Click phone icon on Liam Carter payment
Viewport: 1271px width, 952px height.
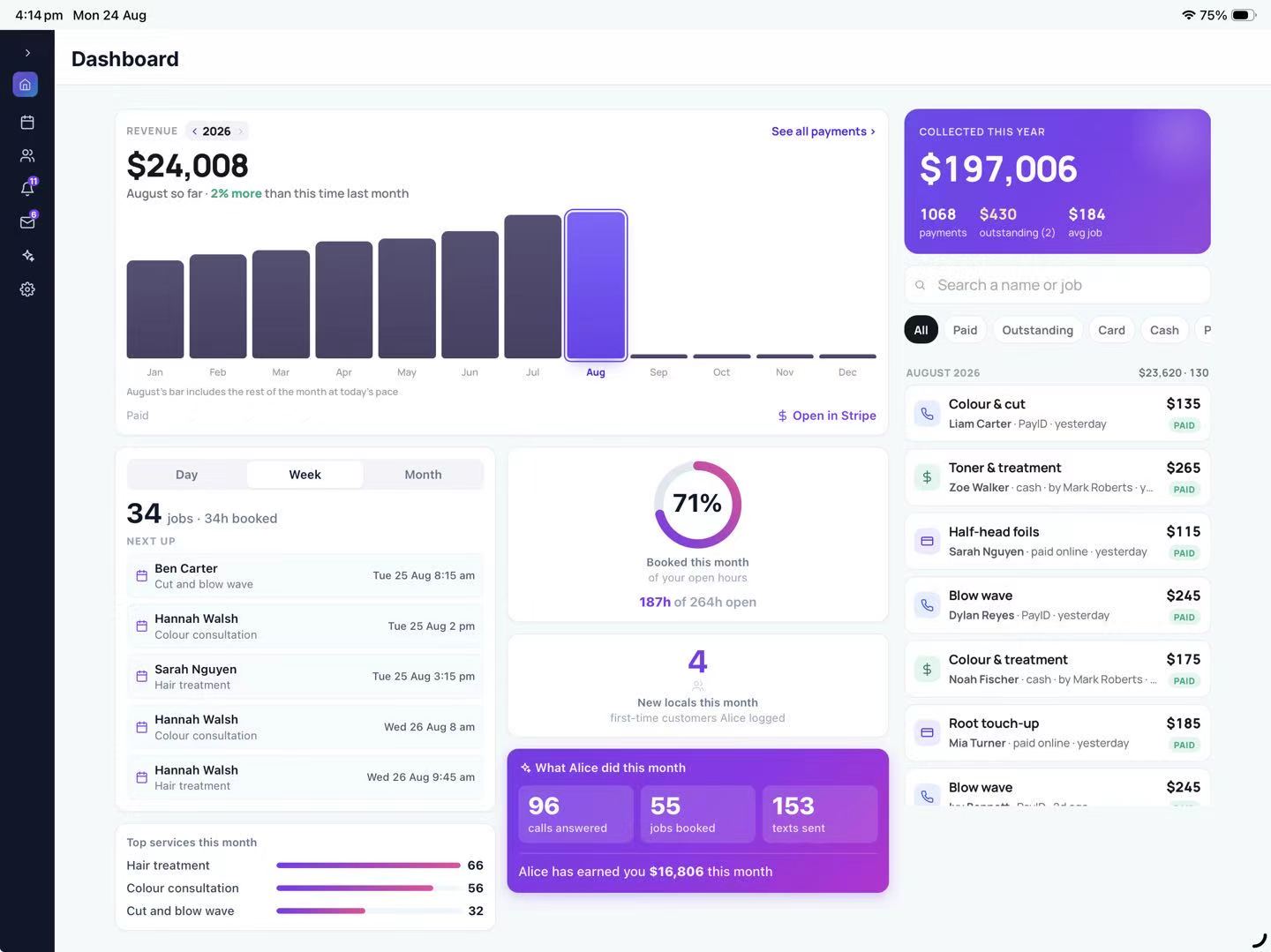point(927,414)
